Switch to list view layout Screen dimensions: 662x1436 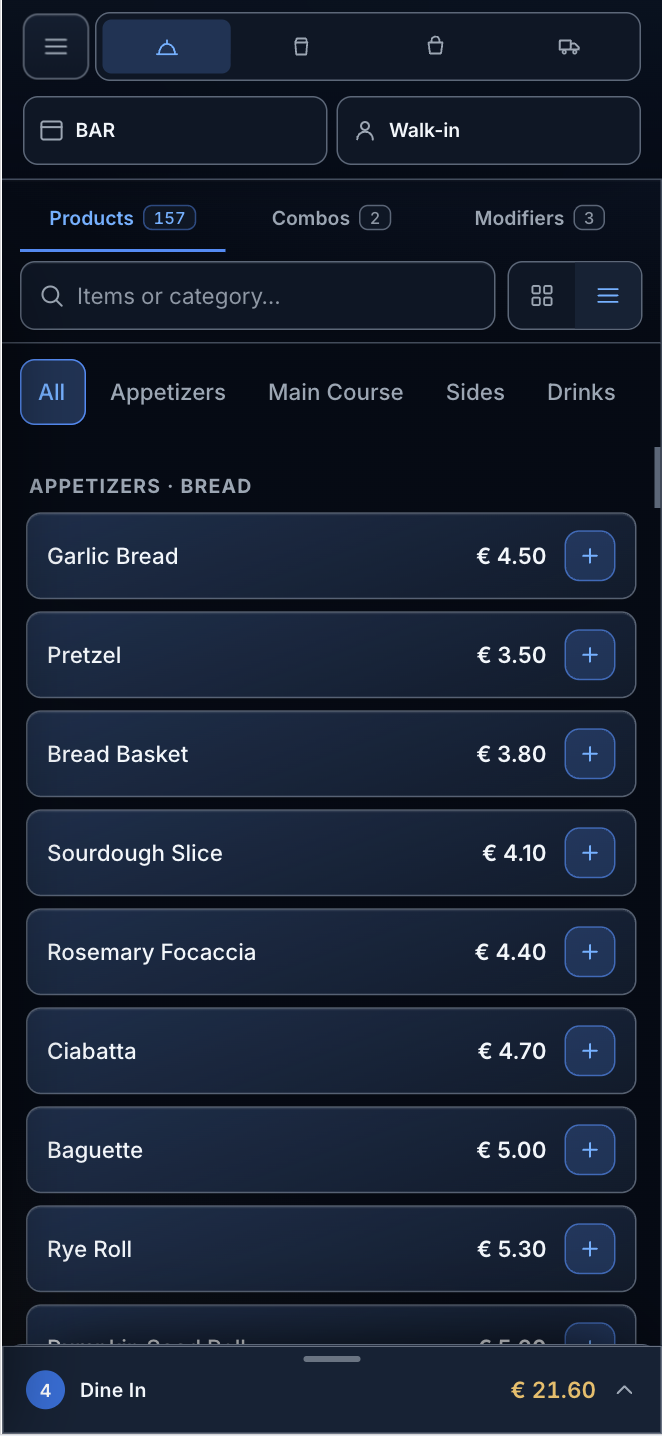coord(608,296)
